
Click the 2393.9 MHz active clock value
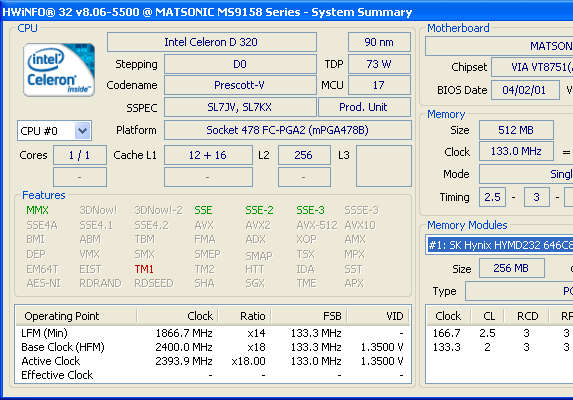tap(184, 361)
